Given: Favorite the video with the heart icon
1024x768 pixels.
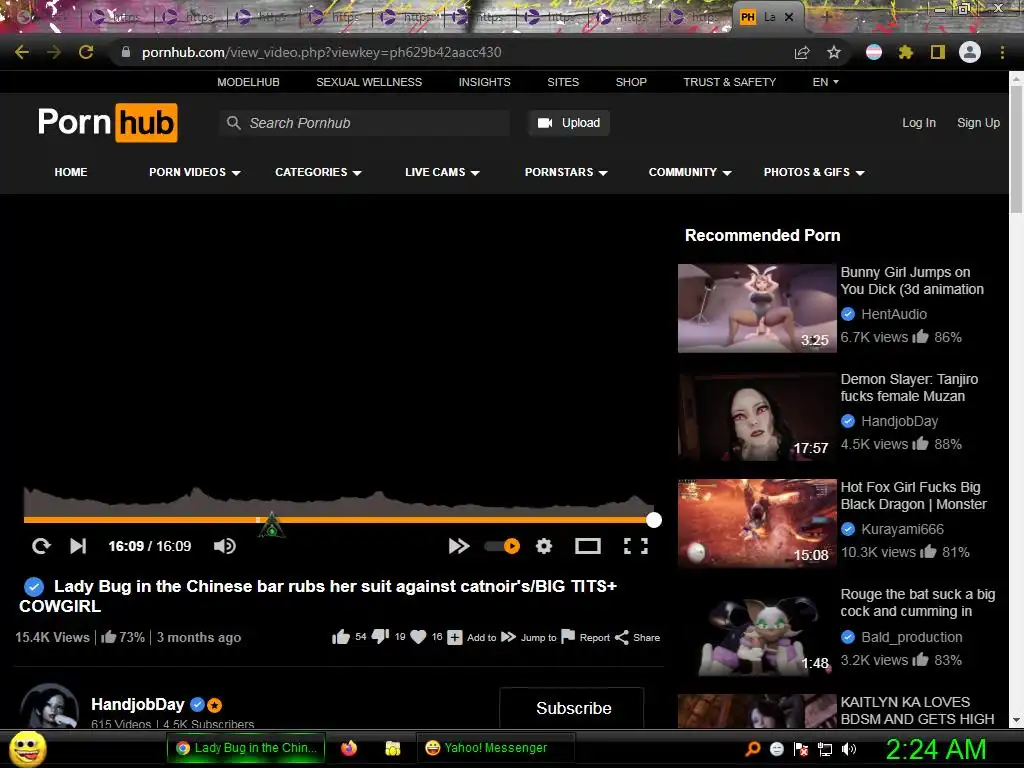Looking at the screenshot, I should click(x=419, y=637).
